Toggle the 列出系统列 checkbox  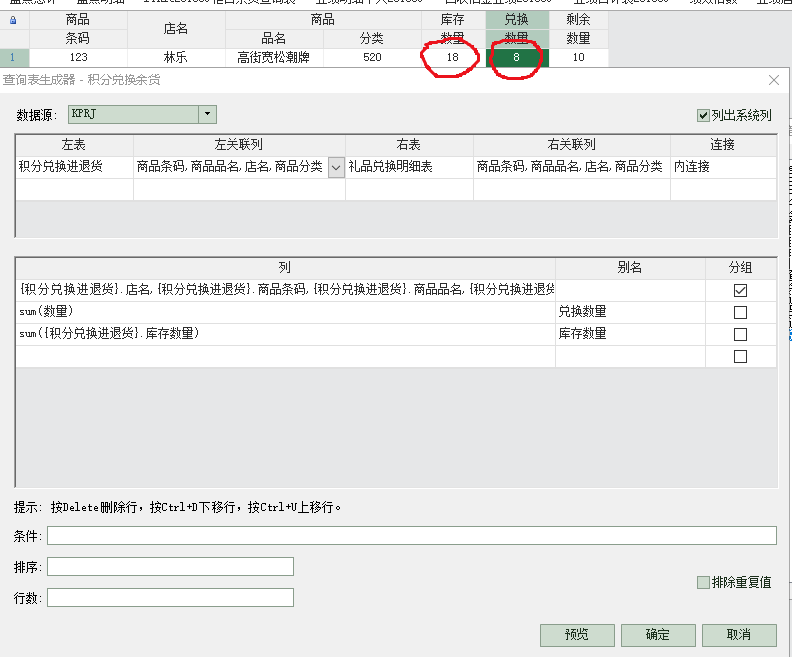703,115
